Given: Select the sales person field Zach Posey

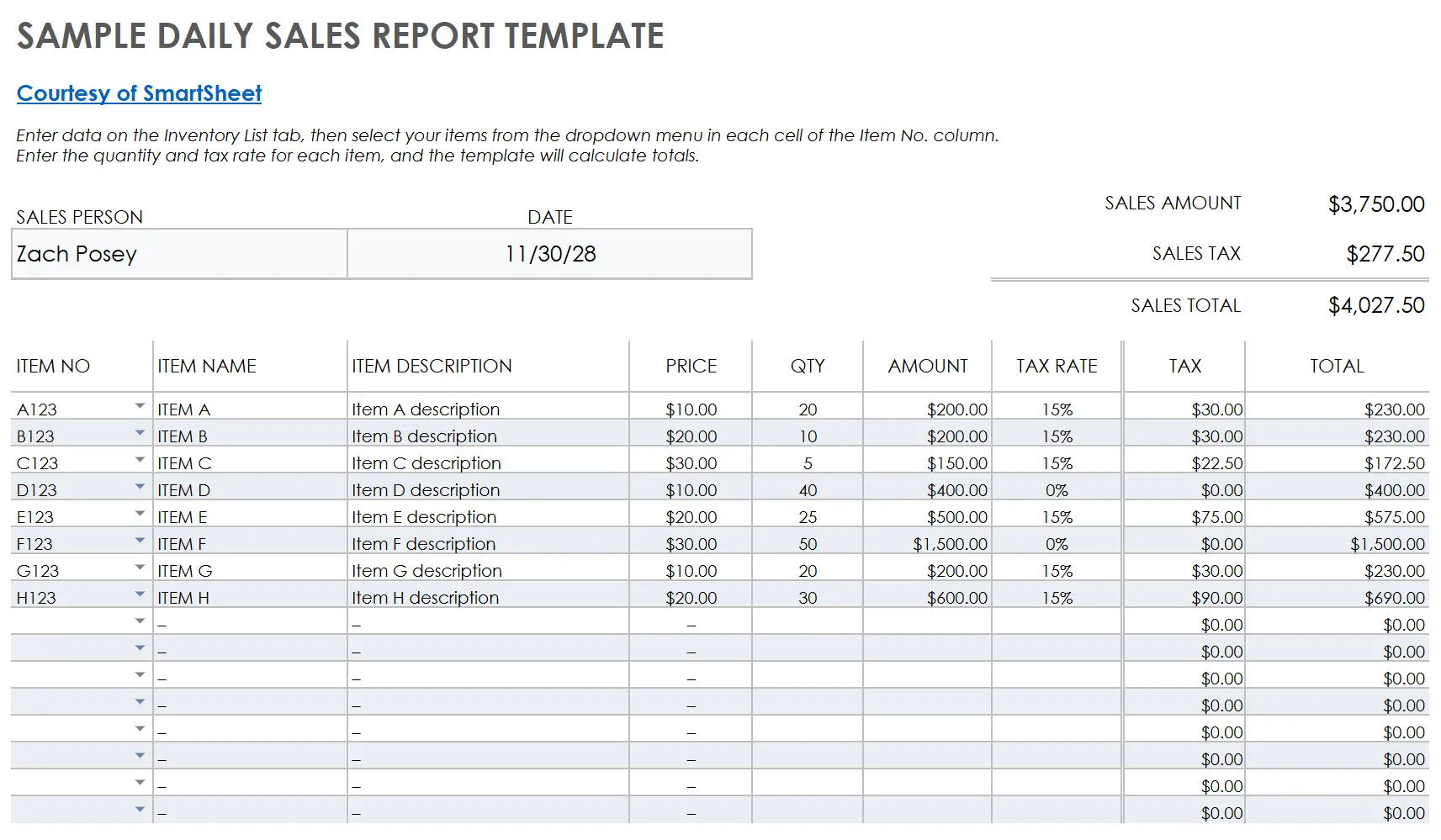Looking at the screenshot, I should pos(179,254).
